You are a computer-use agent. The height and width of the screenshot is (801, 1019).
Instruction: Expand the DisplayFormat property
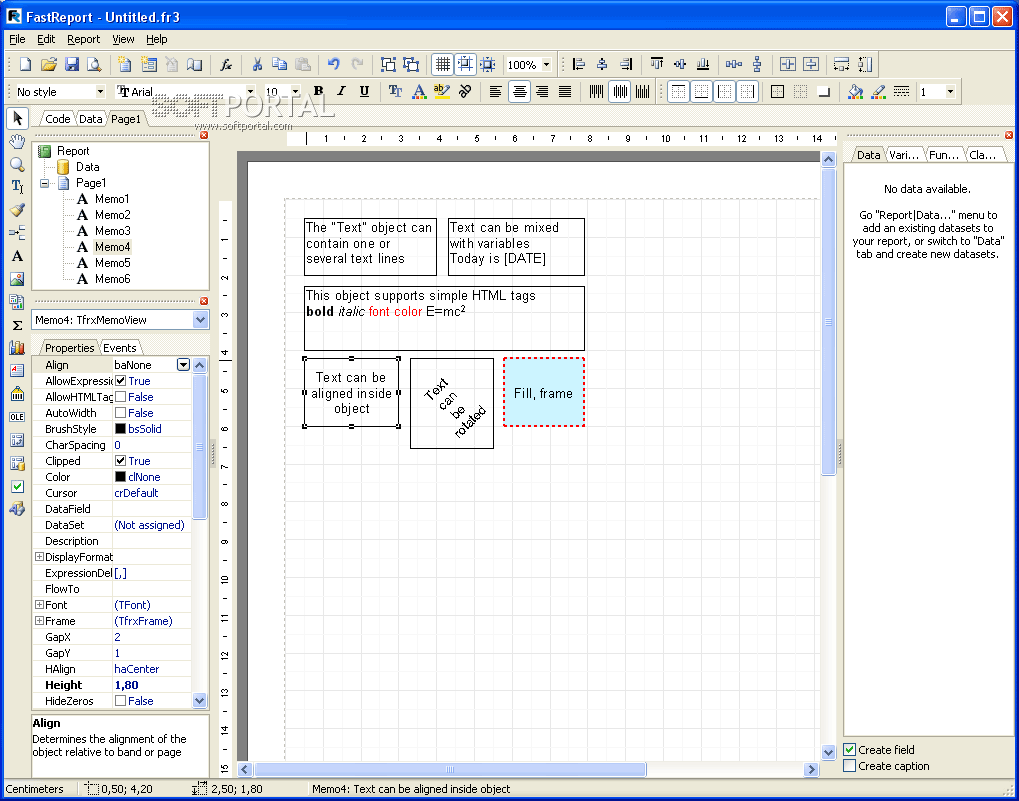click(x=39, y=556)
